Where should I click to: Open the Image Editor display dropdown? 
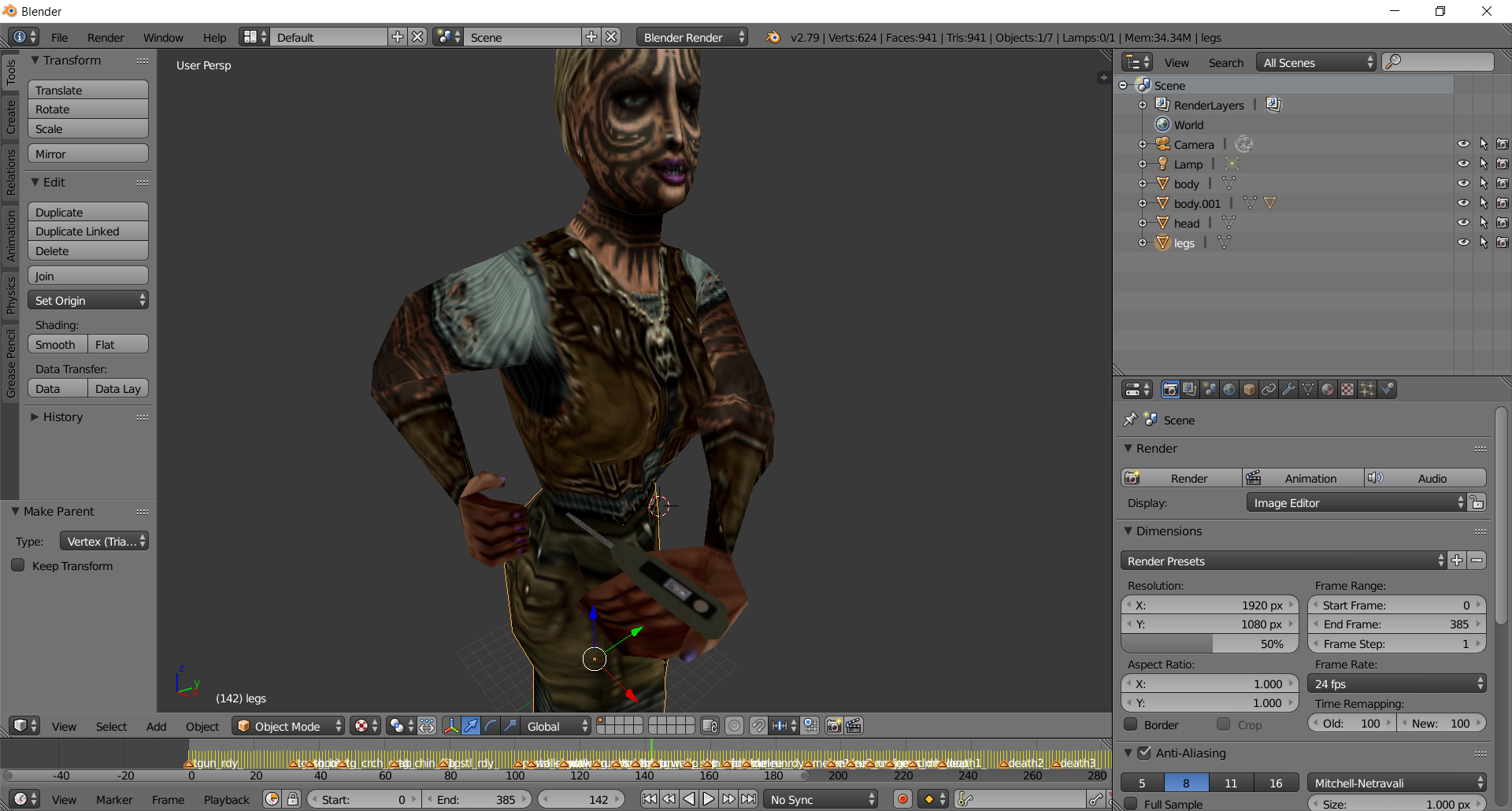pos(1356,502)
